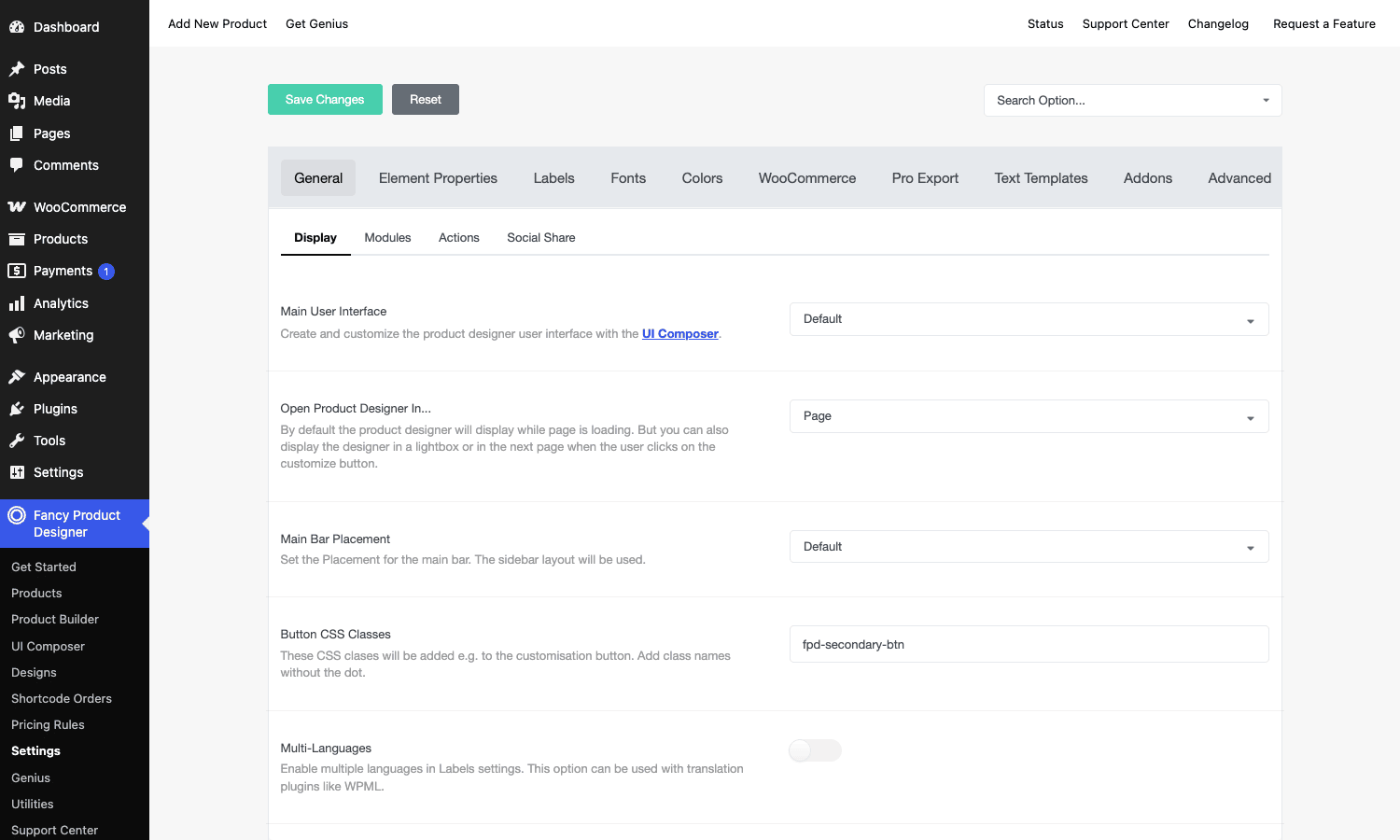Viewport: 1400px width, 840px height.
Task: Click the Dashboard gauge icon
Action: (17, 27)
